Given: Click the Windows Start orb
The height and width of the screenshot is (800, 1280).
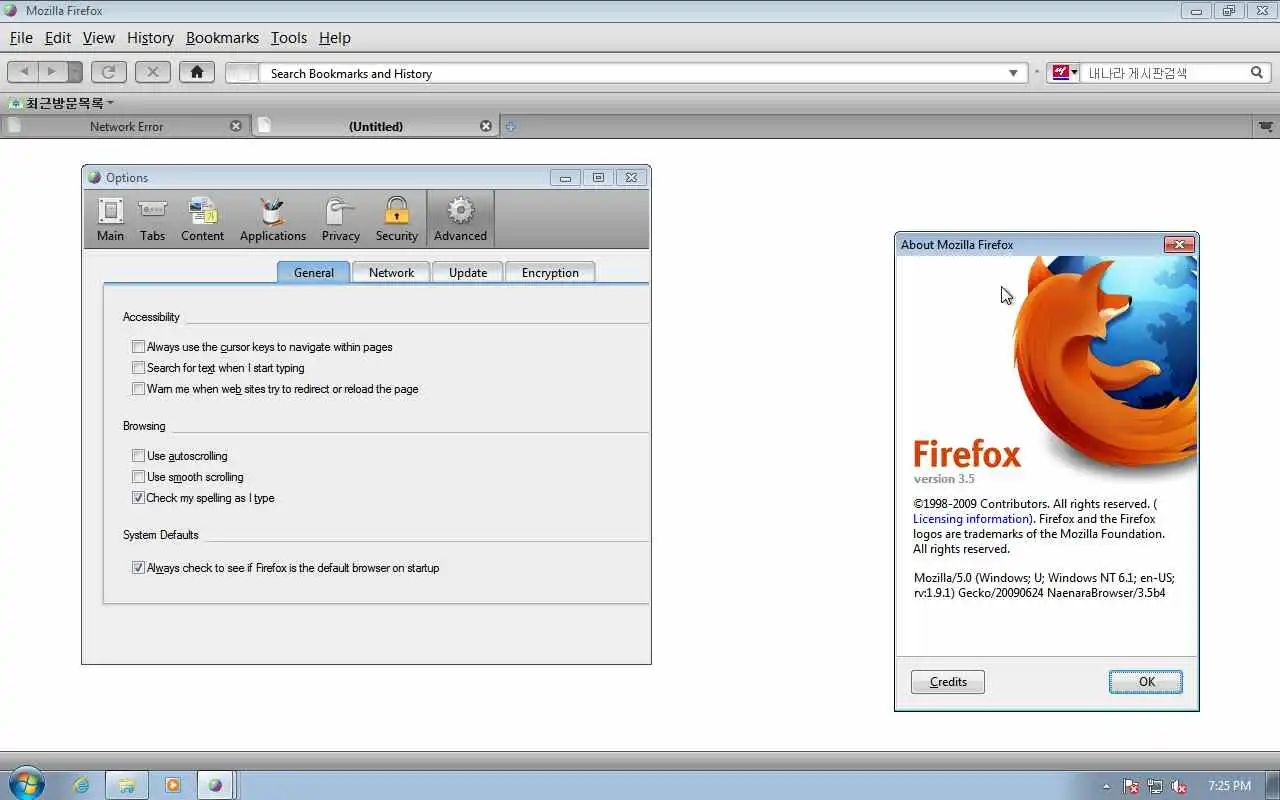Looking at the screenshot, I should pos(26,785).
